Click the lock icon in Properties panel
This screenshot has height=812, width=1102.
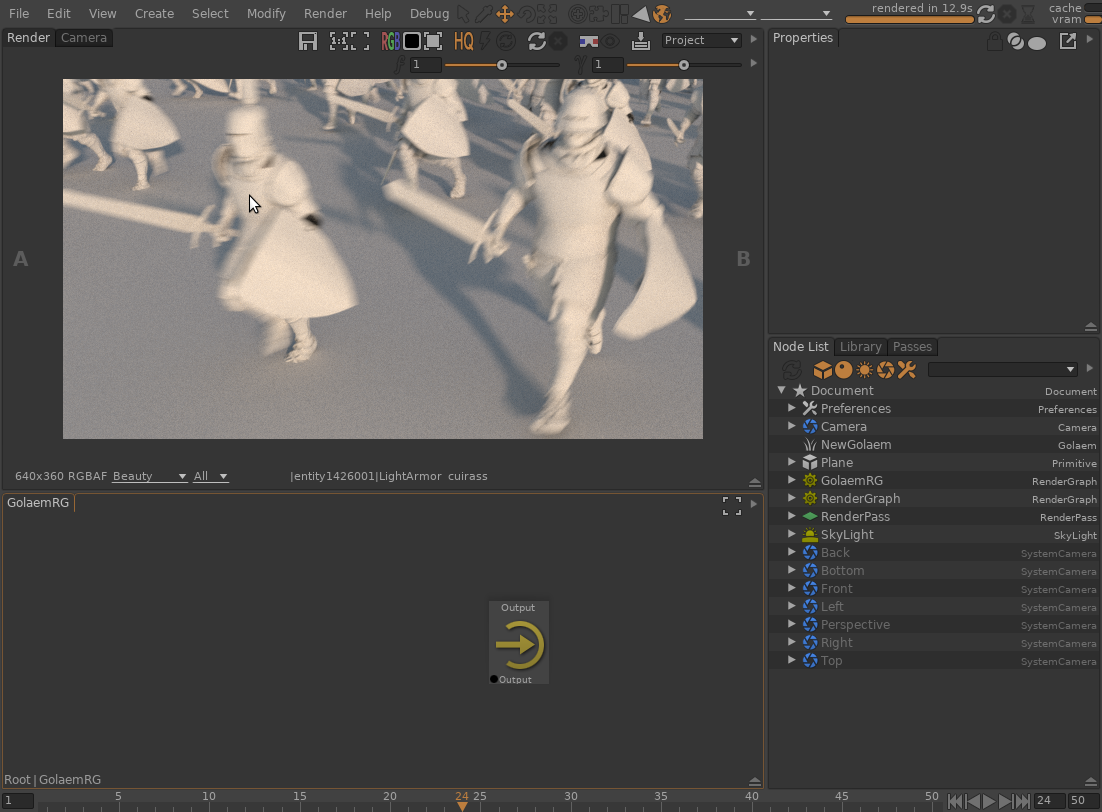click(993, 42)
